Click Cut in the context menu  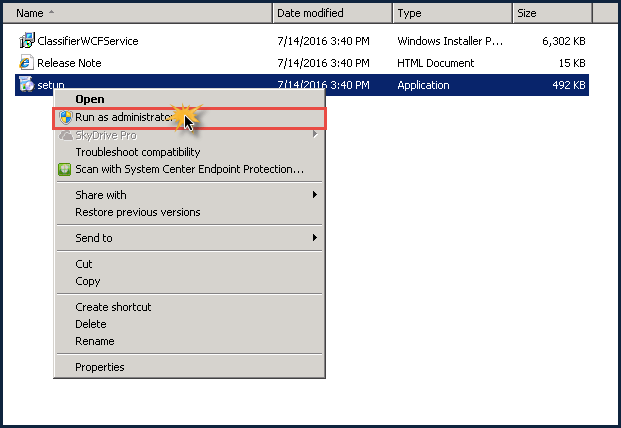(x=84, y=264)
